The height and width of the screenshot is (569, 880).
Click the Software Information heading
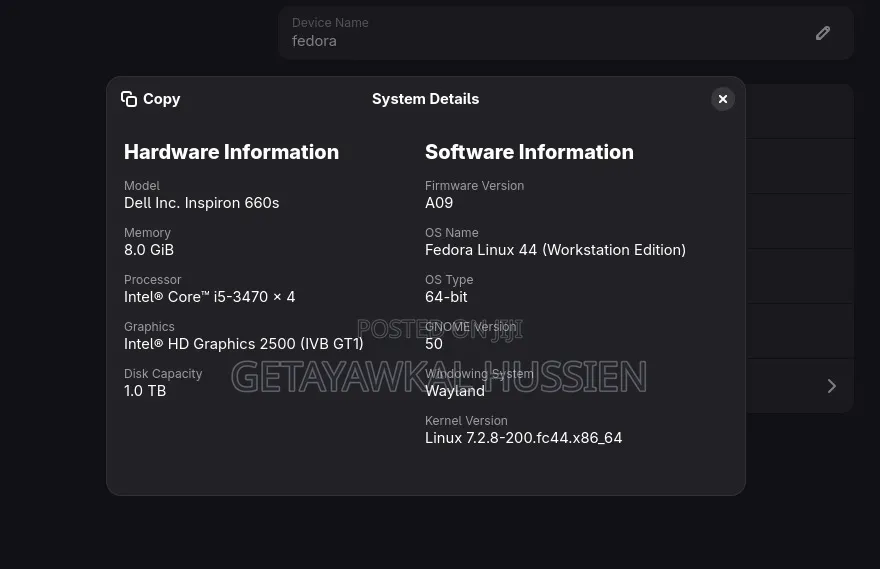[529, 152]
